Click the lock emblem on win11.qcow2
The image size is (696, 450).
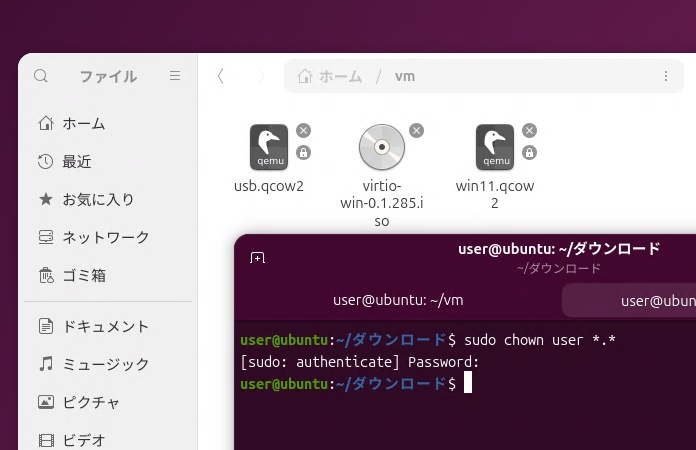coord(530,153)
